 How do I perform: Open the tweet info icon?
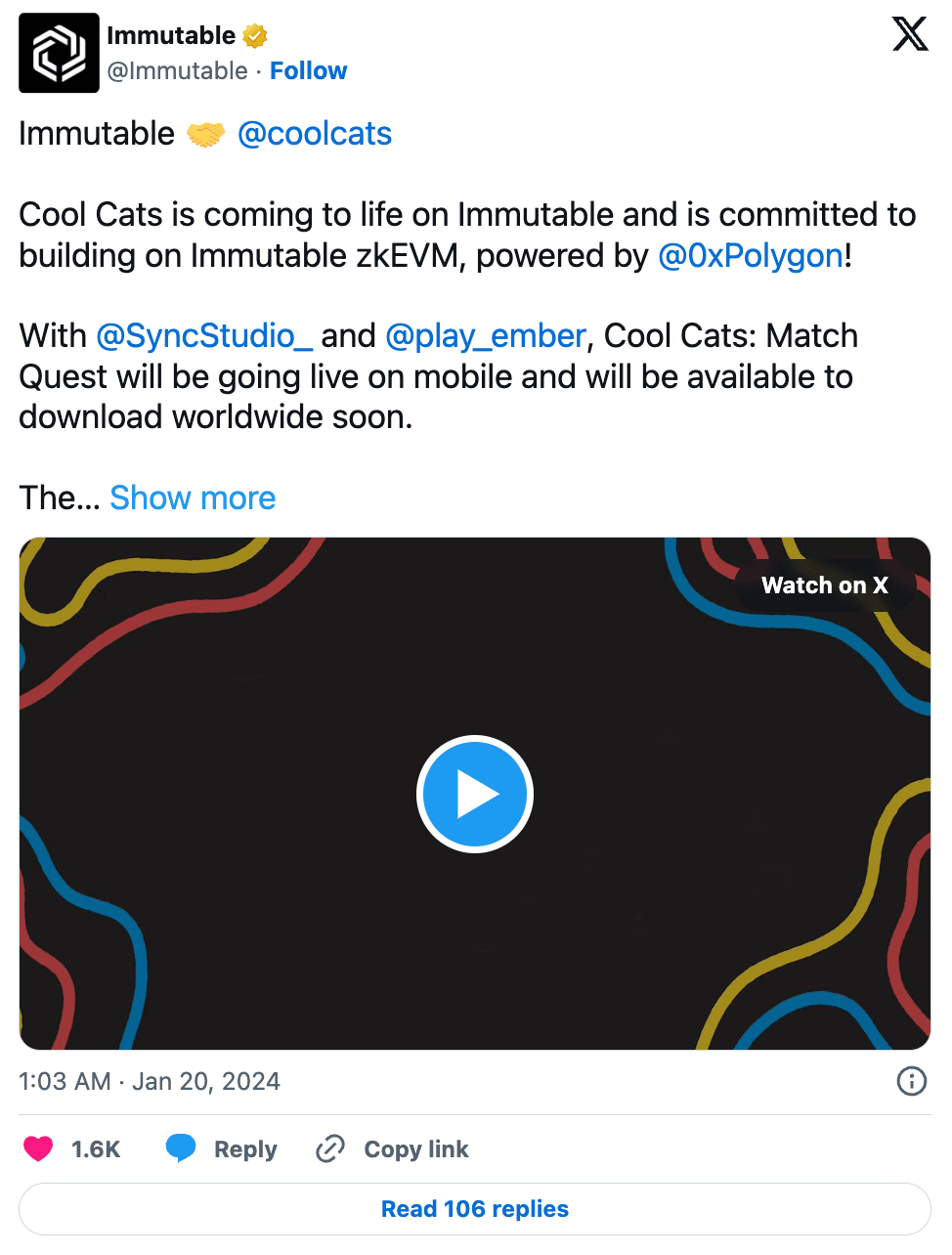(911, 1081)
